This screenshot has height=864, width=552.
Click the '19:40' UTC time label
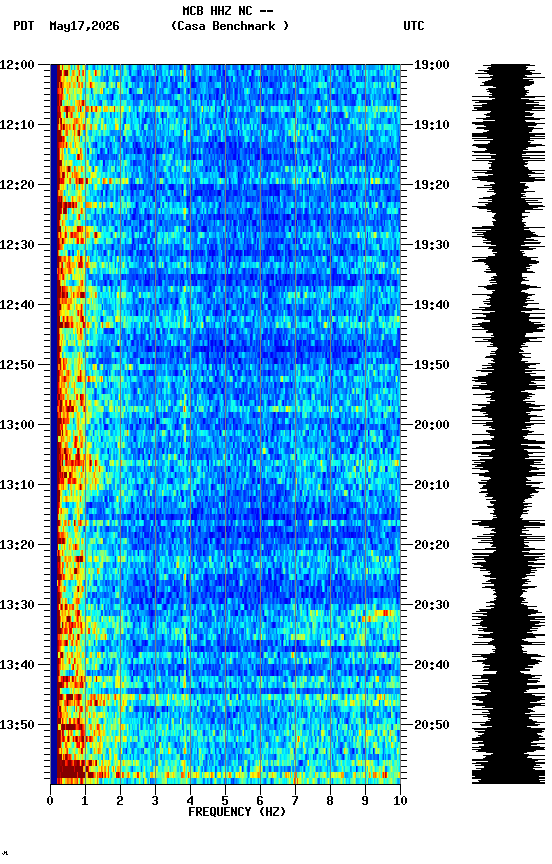(432, 305)
